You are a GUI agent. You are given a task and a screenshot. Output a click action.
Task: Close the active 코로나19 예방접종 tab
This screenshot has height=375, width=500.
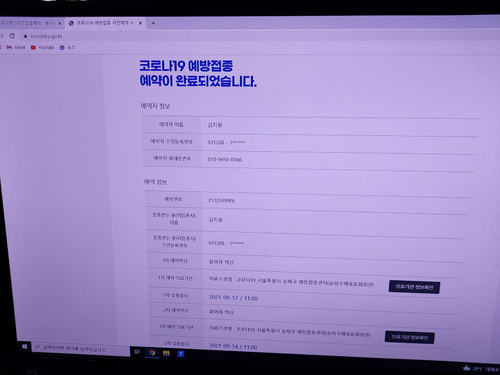point(140,23)
